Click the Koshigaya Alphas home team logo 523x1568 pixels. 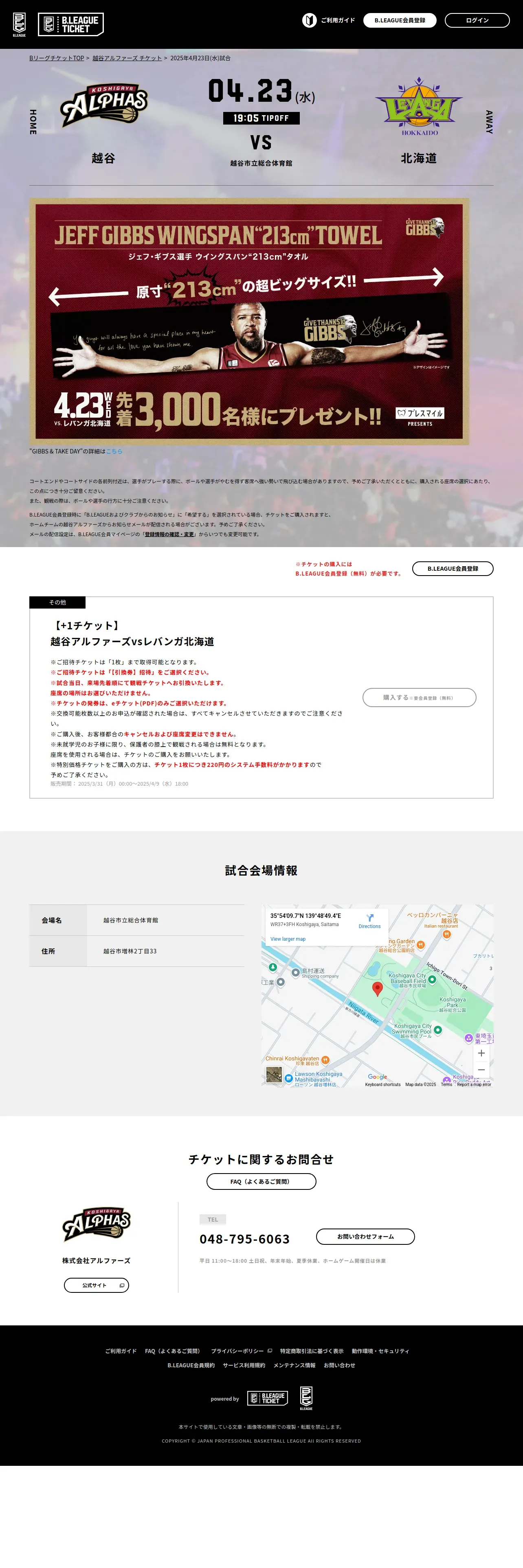pos(104,105)
